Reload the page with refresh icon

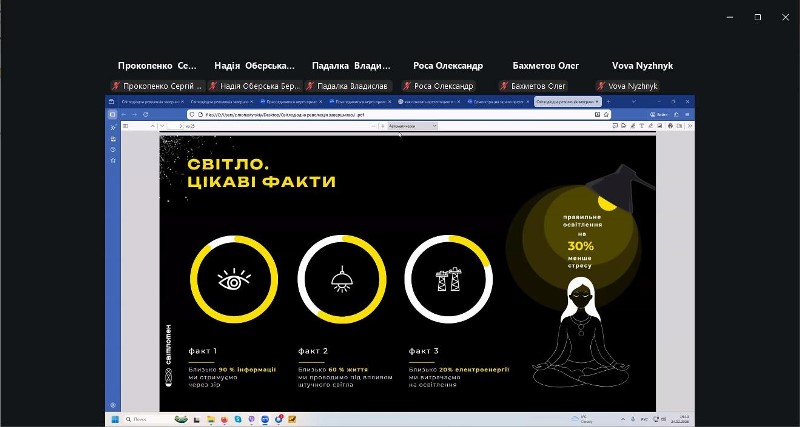click(146, 115)
